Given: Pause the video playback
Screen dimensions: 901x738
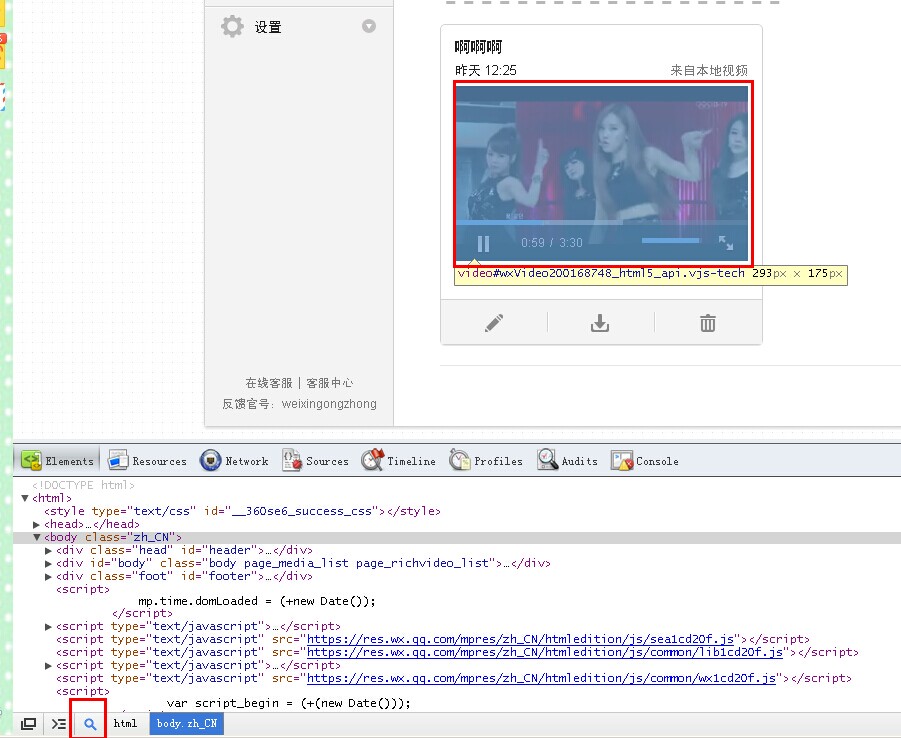Looking at the screenshot, I should [x=483, y=244].
